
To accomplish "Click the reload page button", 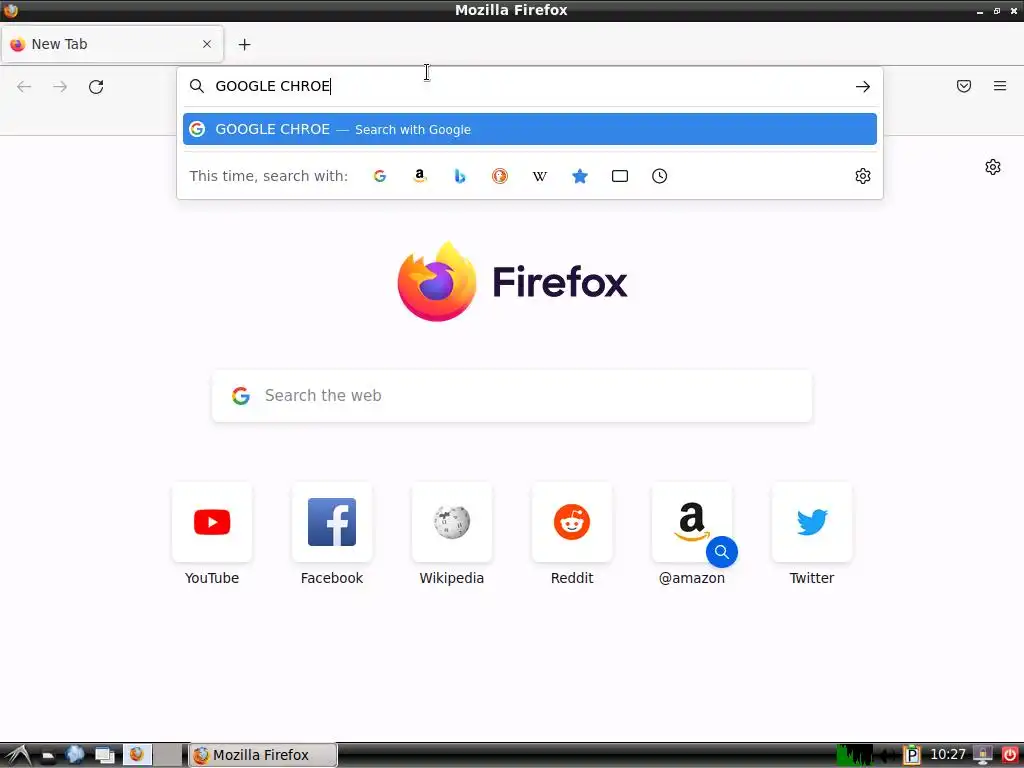I will click(x=96, y=87).
